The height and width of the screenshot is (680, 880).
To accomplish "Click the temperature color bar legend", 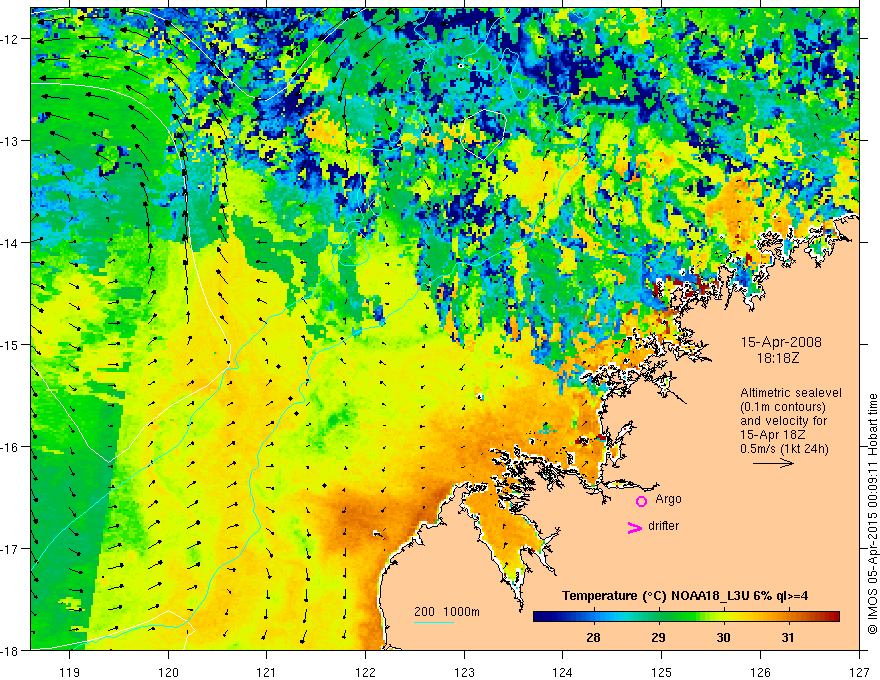I will (x=686, y=617).
